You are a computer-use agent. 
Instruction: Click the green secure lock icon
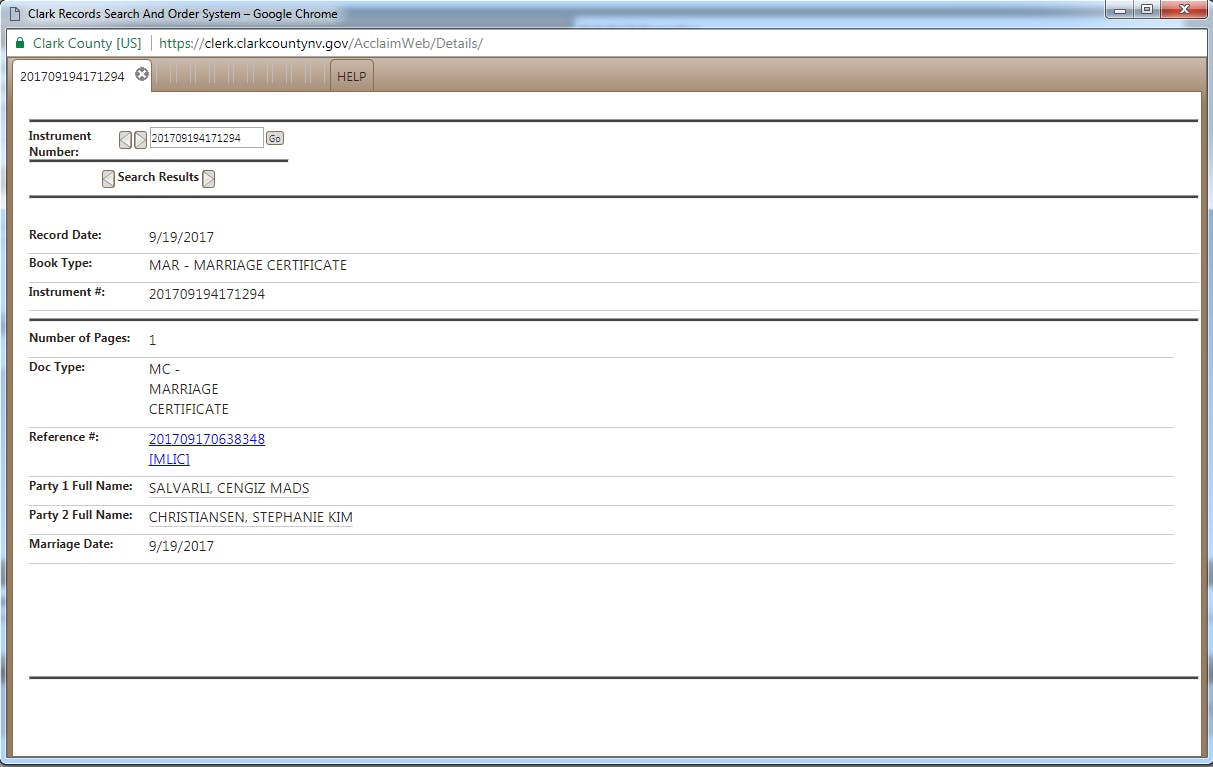pos(20,44)
